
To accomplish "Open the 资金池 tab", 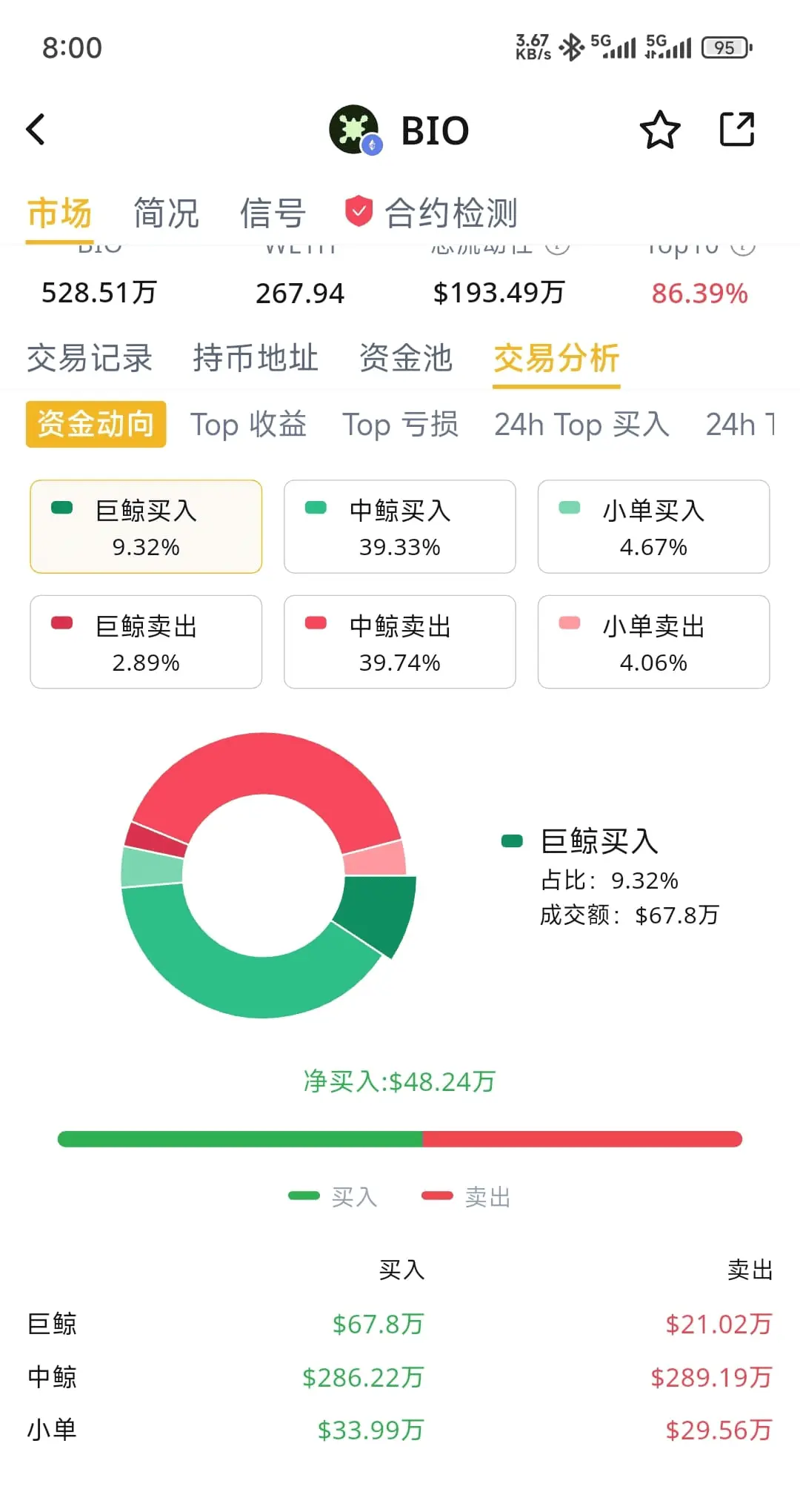I will tap(406, 358).
